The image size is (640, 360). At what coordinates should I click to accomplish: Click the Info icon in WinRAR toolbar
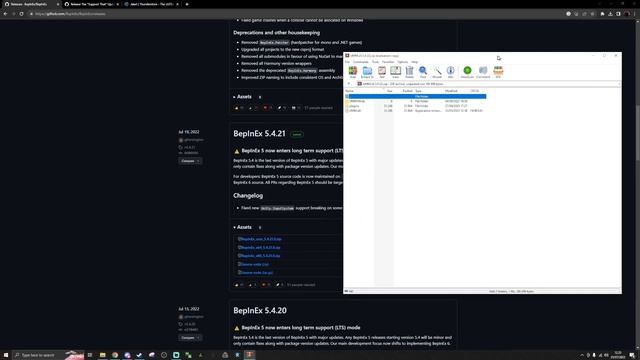[x=451, y=72]
